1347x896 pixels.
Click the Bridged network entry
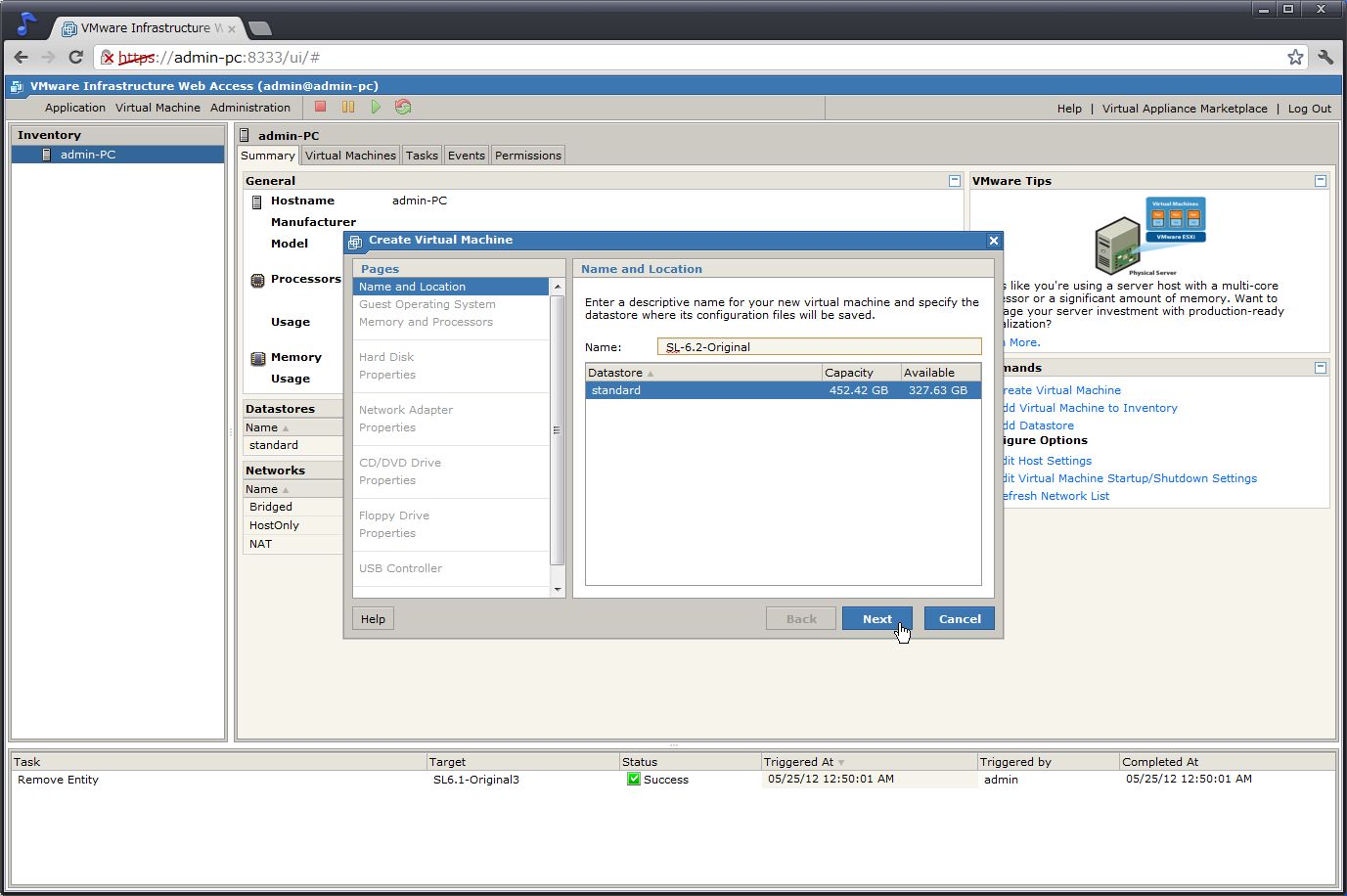click(271, 507)
